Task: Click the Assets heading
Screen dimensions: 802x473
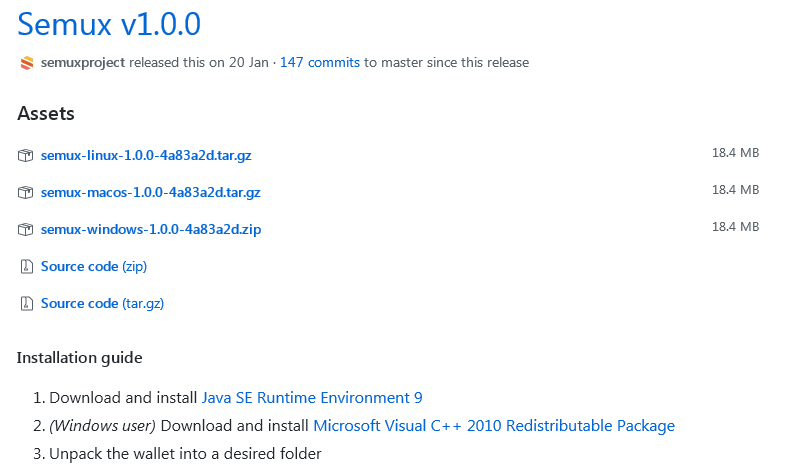Action: click(46, 114)
